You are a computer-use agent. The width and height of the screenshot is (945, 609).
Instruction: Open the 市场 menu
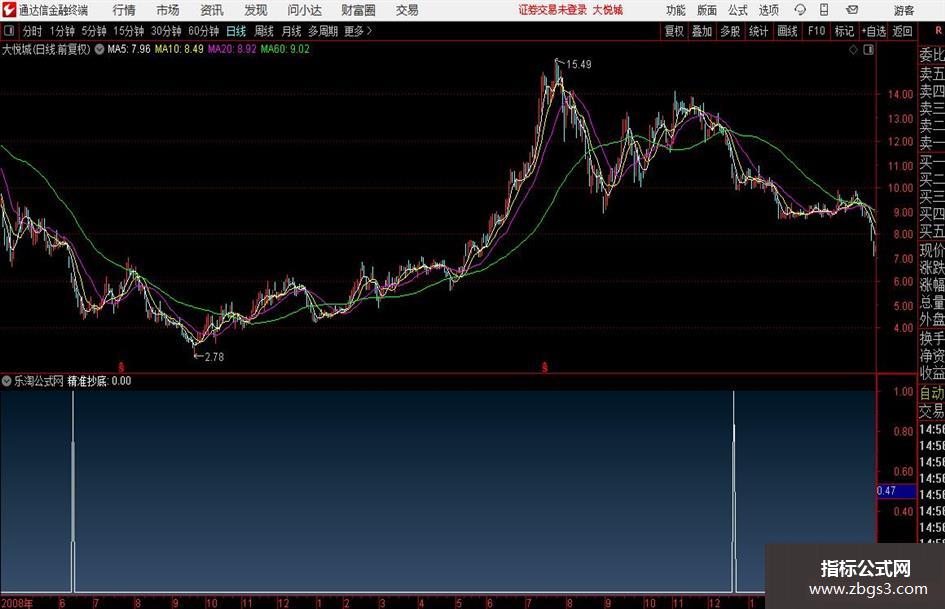[168, 10]
